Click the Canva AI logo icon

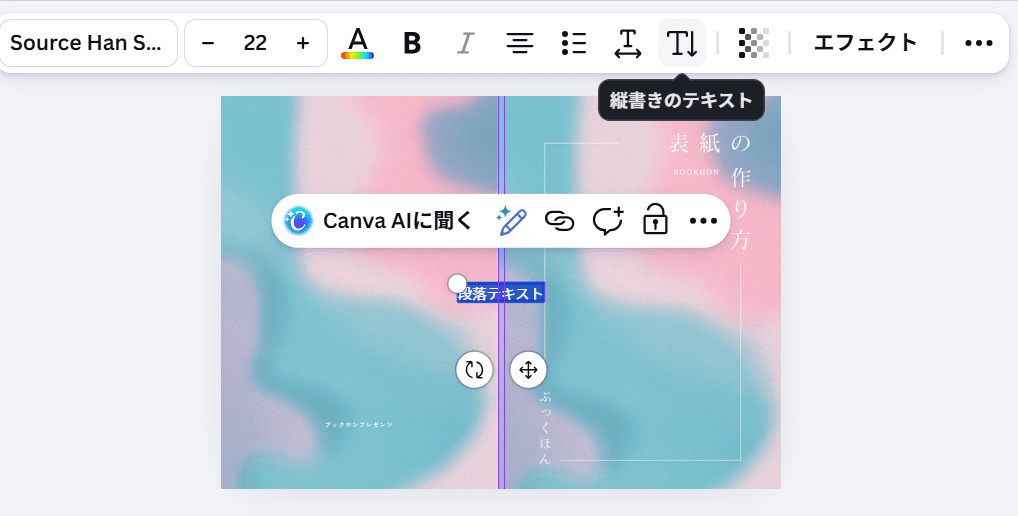click(299, 221)
